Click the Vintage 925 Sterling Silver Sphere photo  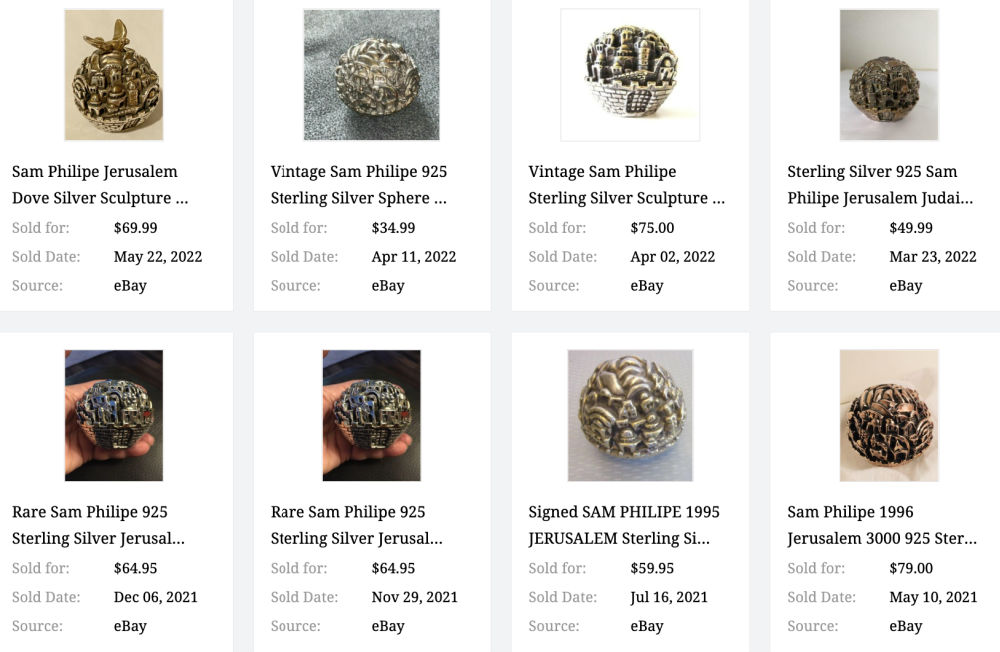coord(371,75)
